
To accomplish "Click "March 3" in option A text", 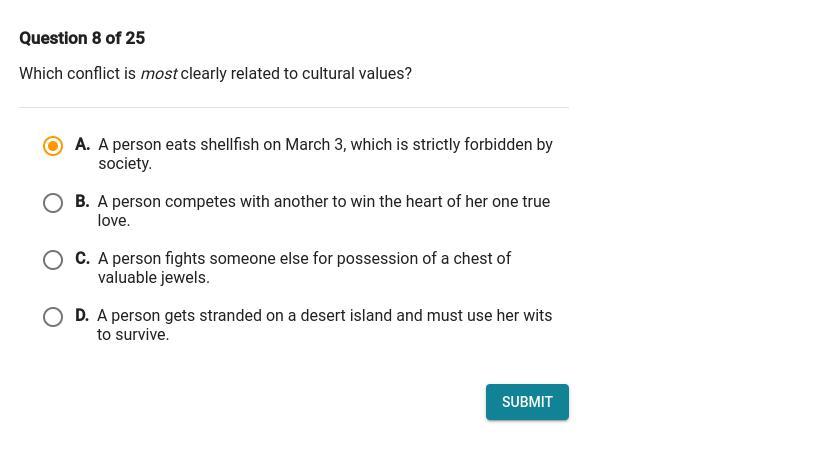I will click(x=314, y=145).
